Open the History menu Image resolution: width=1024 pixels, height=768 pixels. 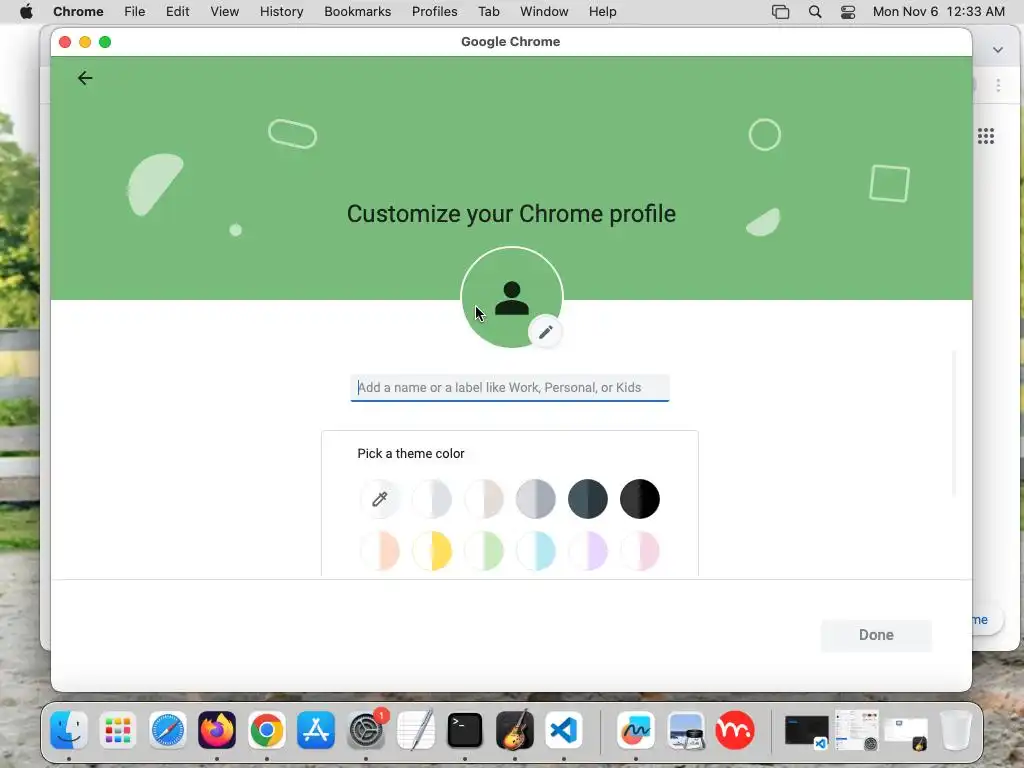click(281, 12)
